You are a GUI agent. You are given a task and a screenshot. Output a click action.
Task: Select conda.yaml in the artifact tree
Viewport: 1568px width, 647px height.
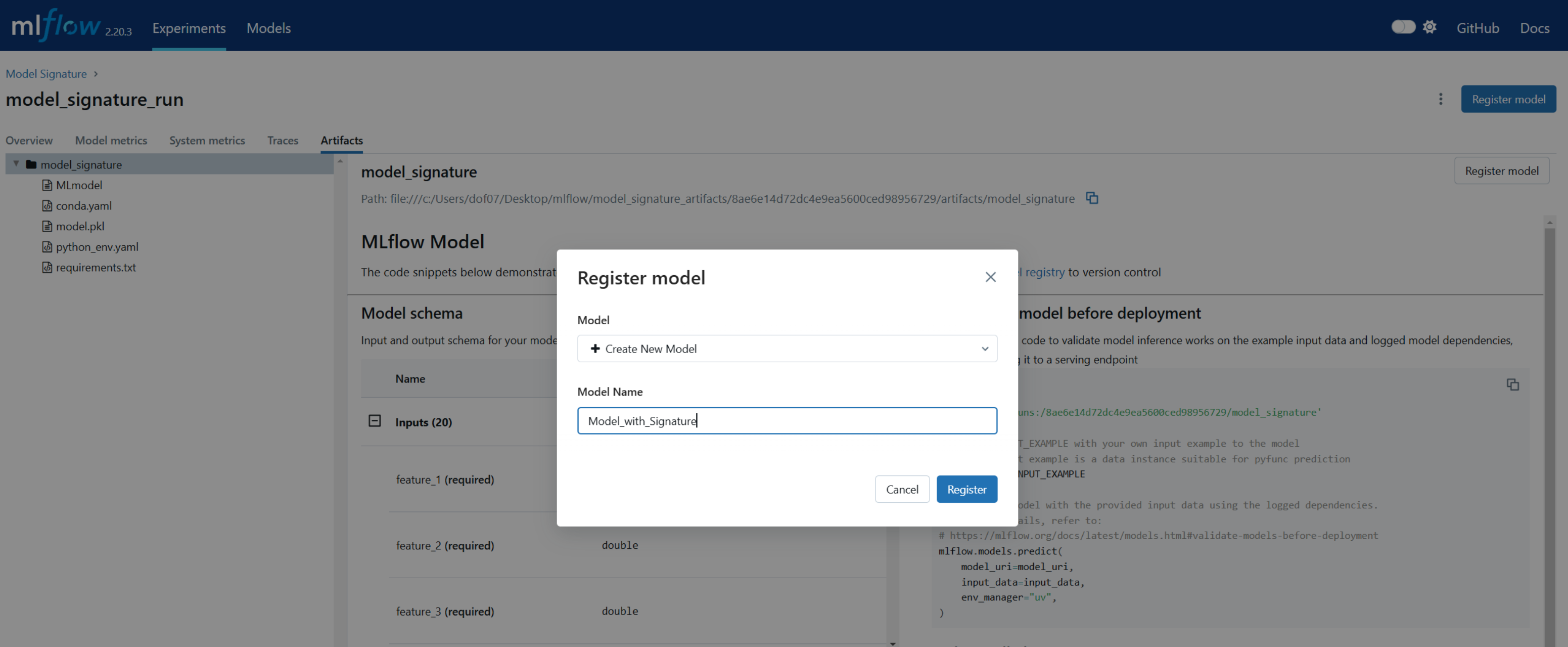(83, 206)
